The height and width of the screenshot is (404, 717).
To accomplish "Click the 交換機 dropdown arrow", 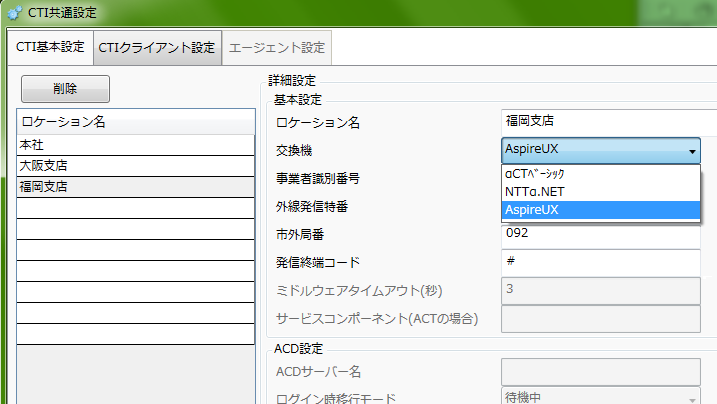I will click(692, 151).
